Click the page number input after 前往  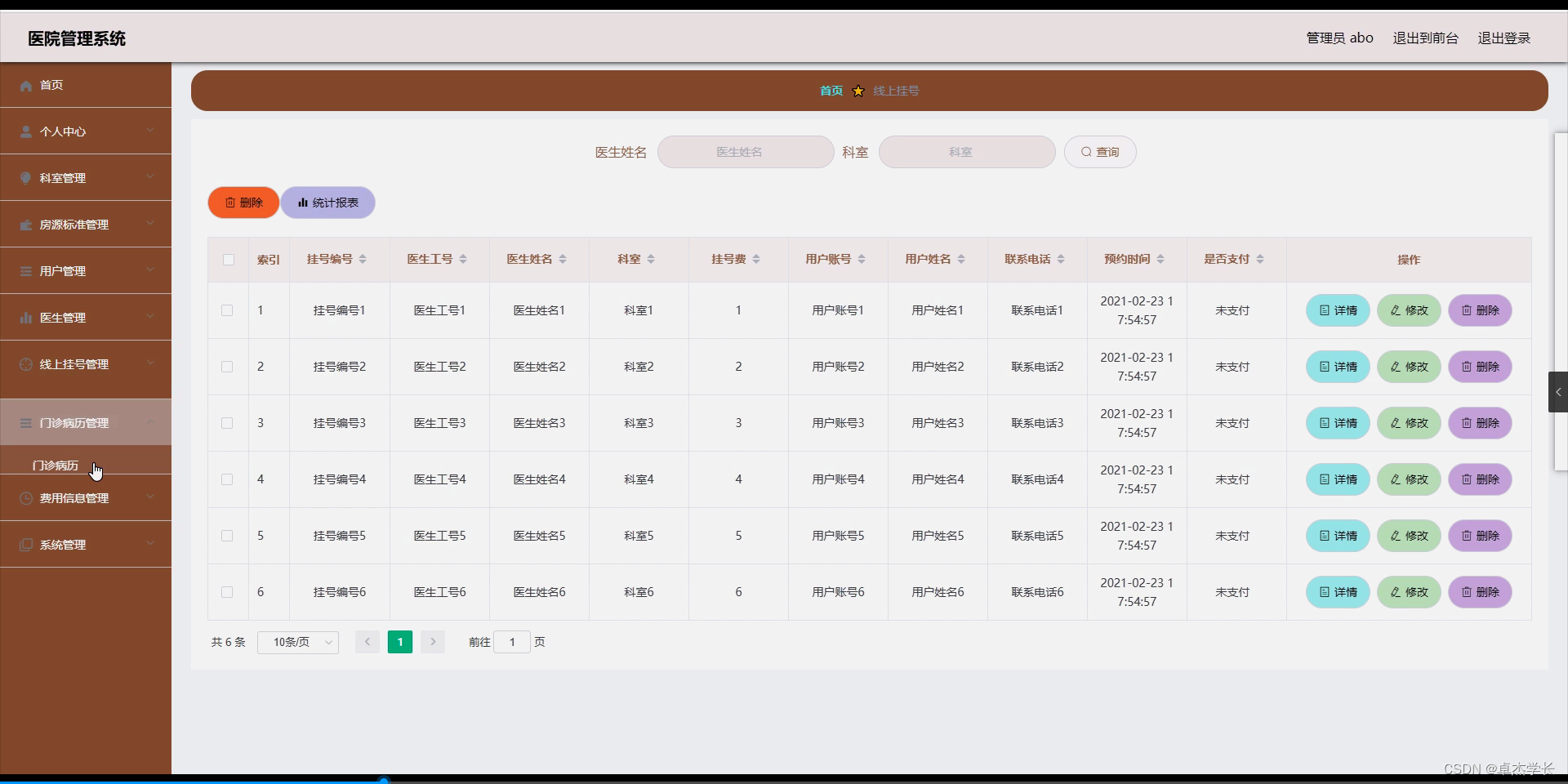(x=512, y=642)
